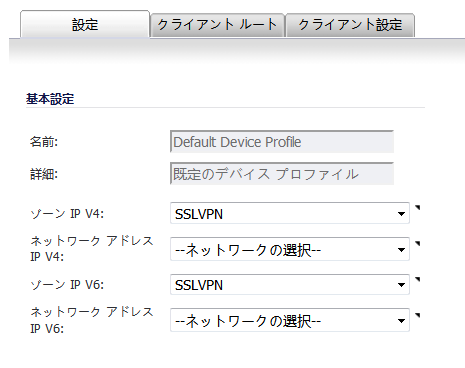Click the 詳細 description field
The height and width of the screenshot is (368, 465).
click(x=282, y=174)
